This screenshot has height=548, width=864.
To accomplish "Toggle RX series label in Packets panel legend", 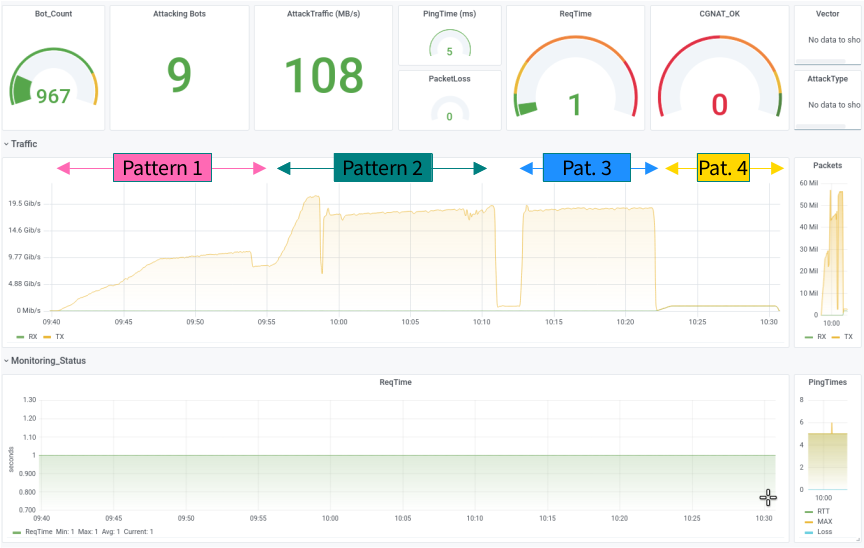I will pyautogui.click(x=822, y=337).
